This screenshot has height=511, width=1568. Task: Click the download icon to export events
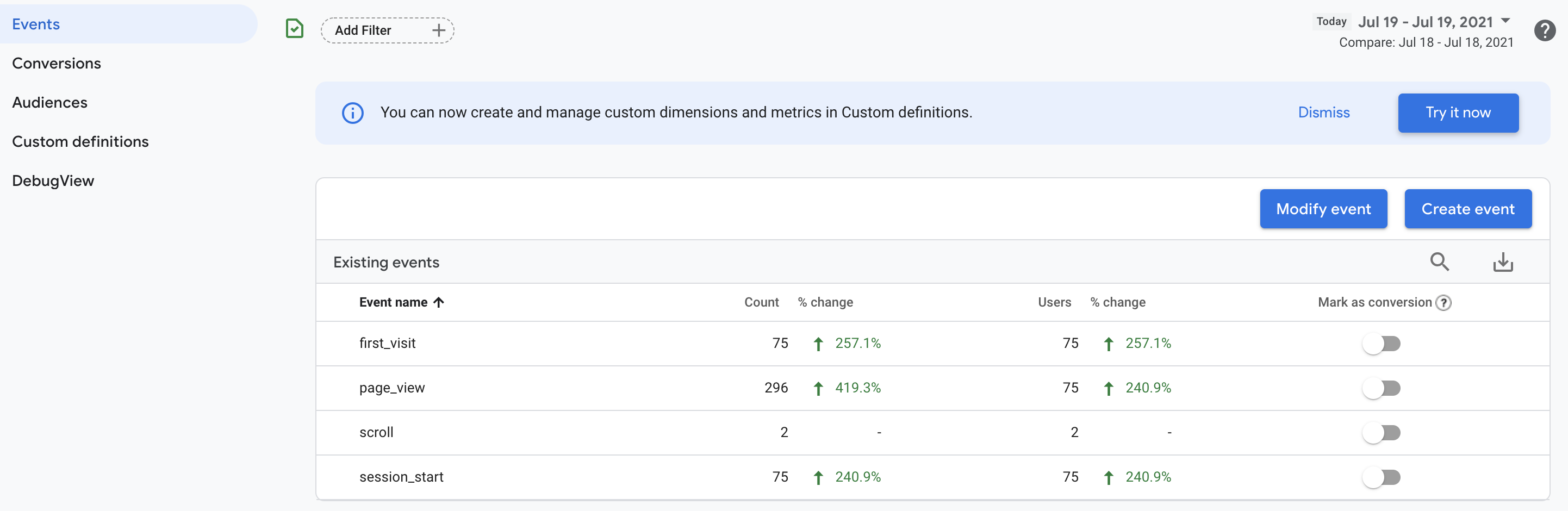click(x=1503, y=261)
